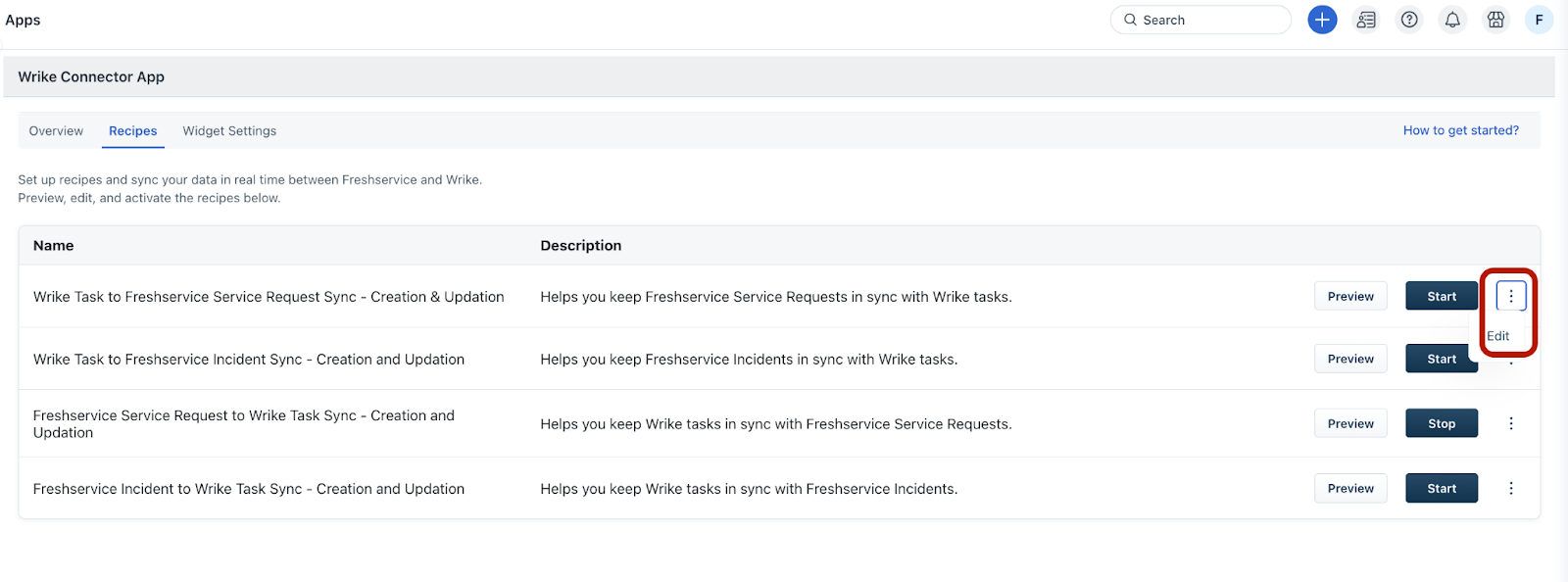1568x582 pixels.
Task: Select 'Wrike Task to Freshservice Service Request Sync' name
Action: click(x=269, y=297)
